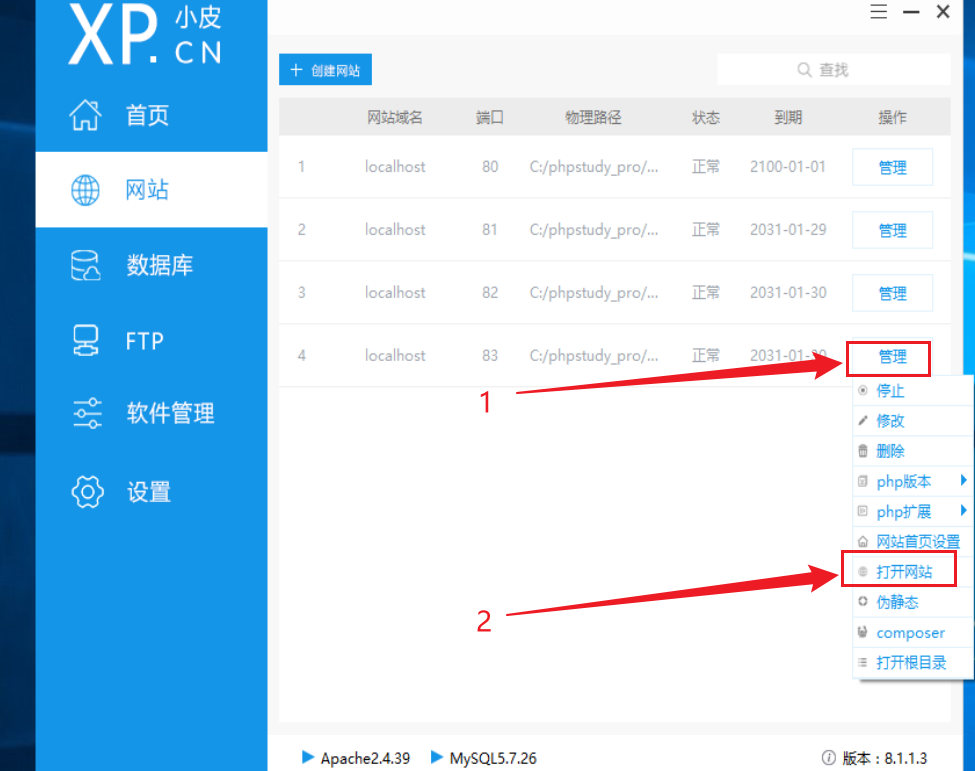Image resolution: width=975 pixels, height=771 pixels.
Task: Click the stop icon next to 停止
Action: pyautogui.click(x=862, y=390)
